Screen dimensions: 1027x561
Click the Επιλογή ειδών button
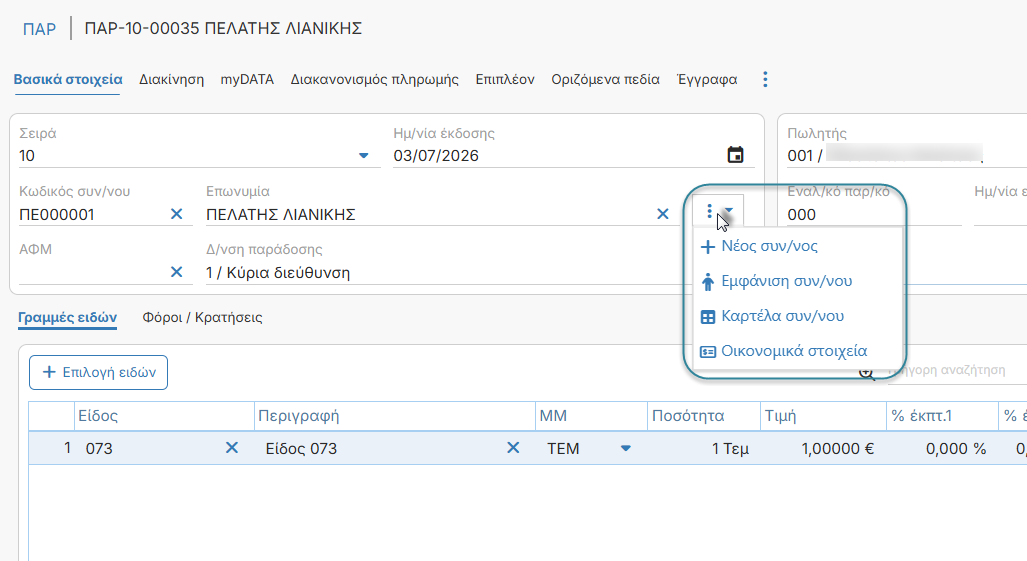tap(98, 372)
